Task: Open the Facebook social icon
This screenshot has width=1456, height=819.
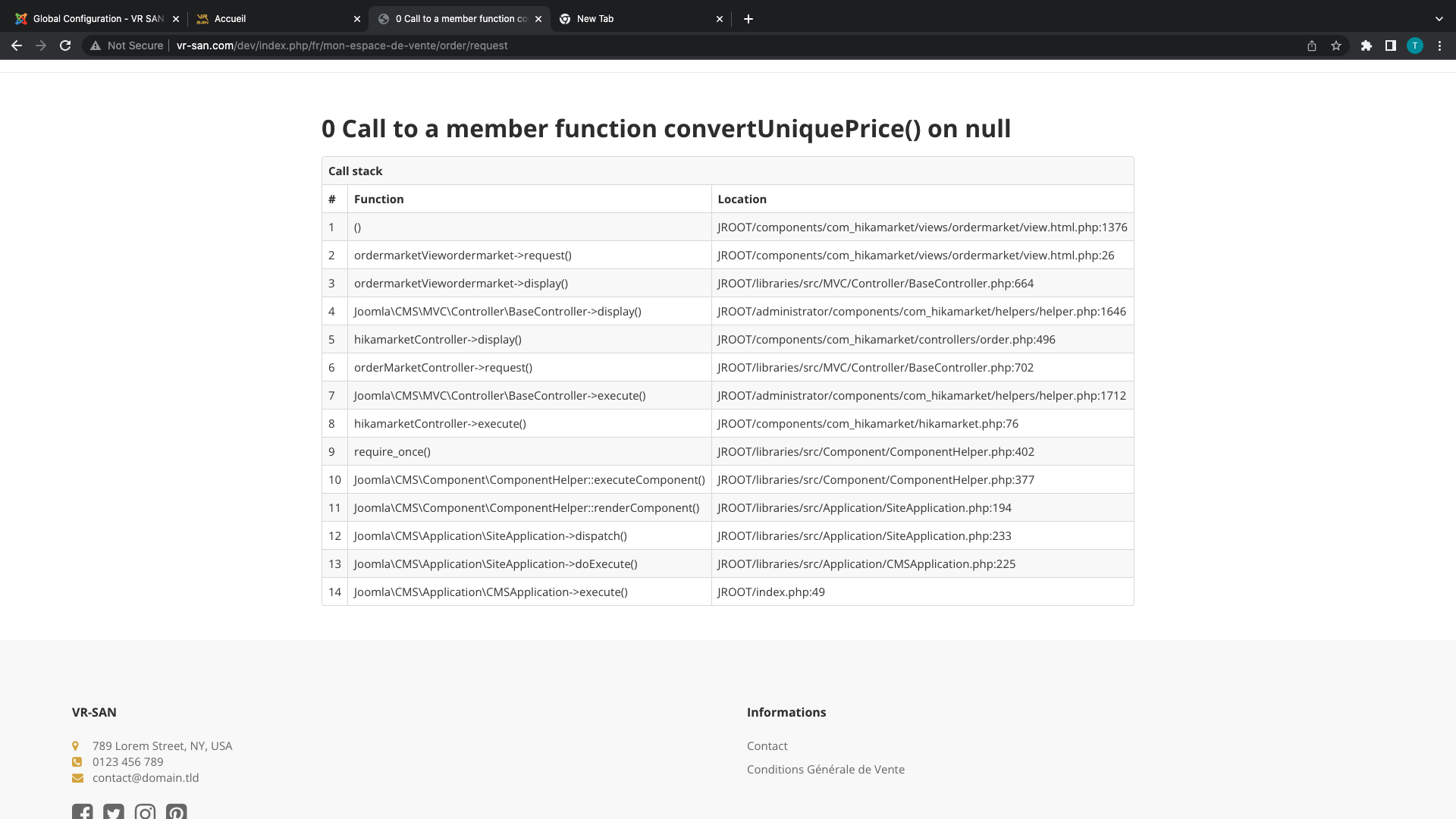Action: coord(83,812)
